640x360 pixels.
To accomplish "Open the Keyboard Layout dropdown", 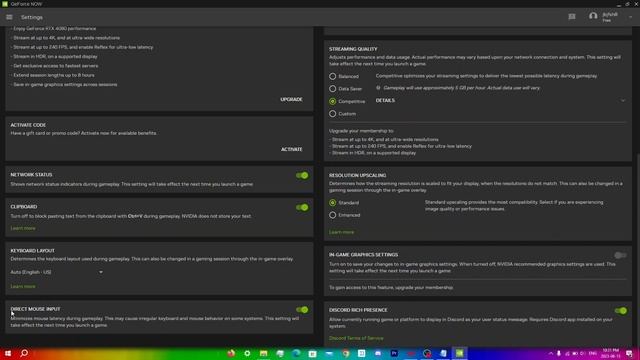I will [x=57, y=272].
